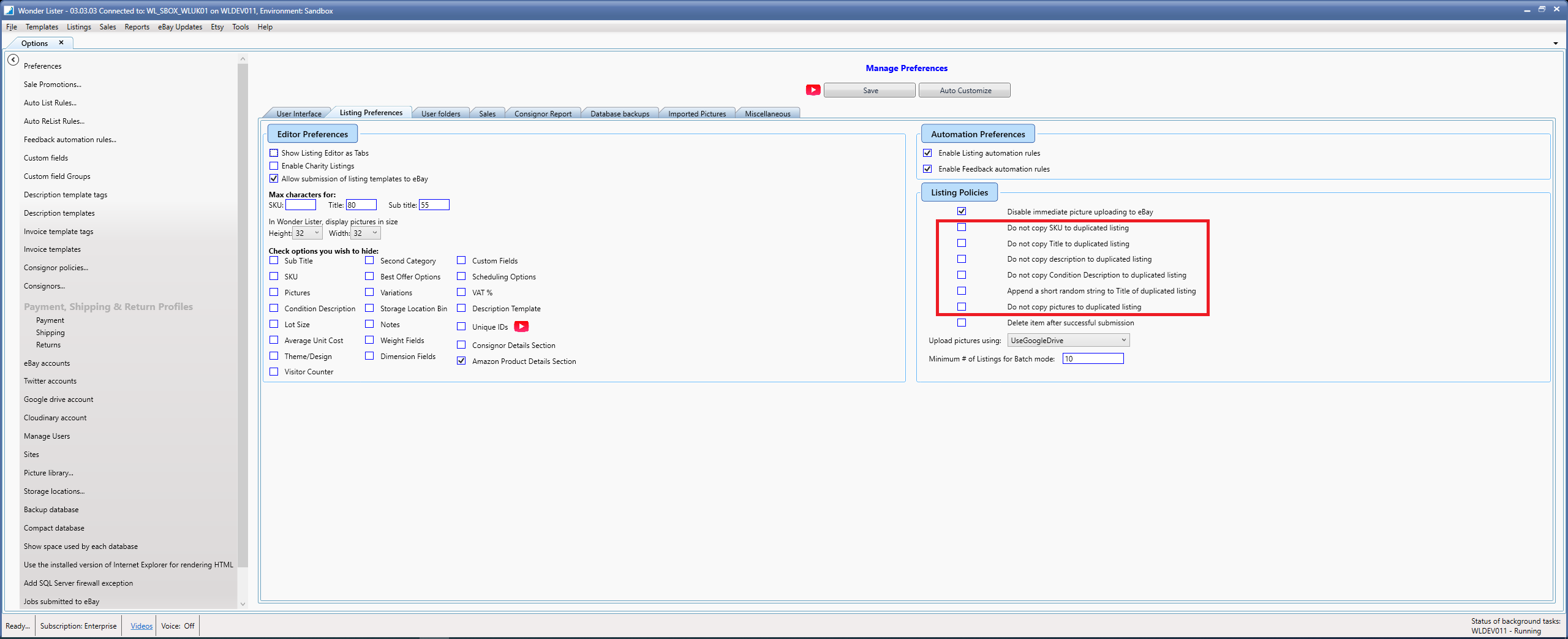Click the Sub title max characters field
Screen dimensions: 1568x639
coord(434,205)
